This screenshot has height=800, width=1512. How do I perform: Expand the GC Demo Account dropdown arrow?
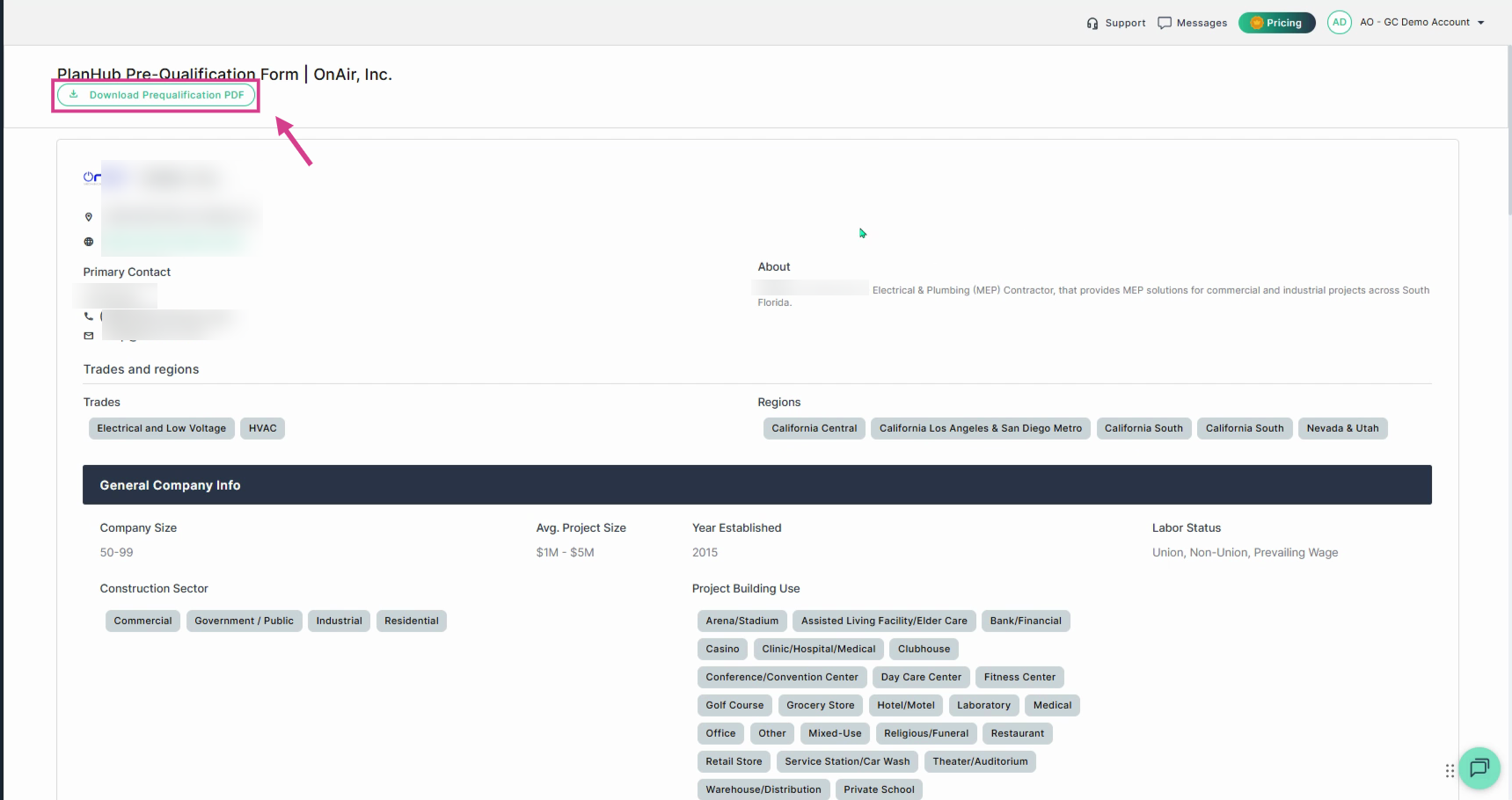tap(1481, 23)
